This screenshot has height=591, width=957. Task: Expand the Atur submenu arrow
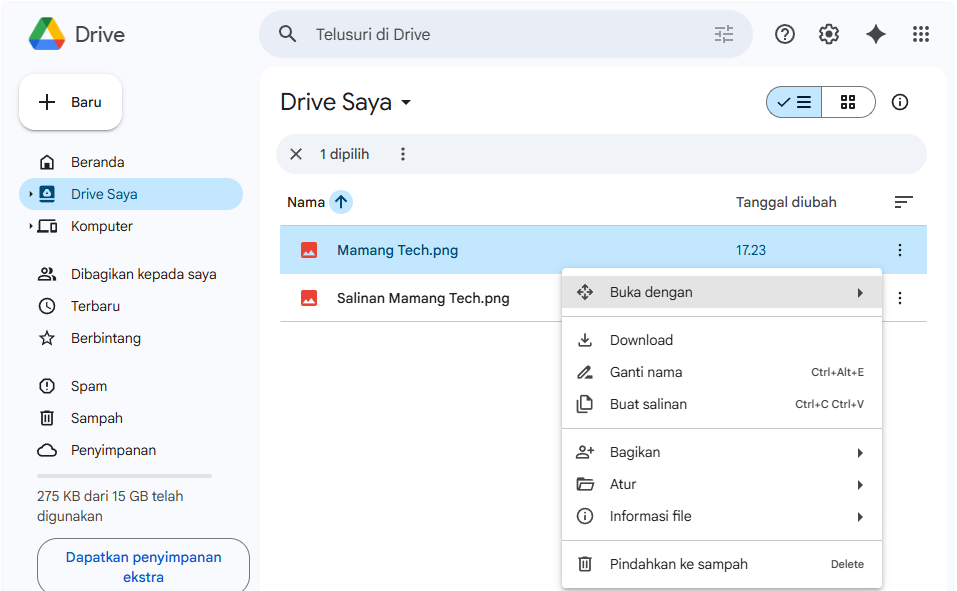point(860,485)
